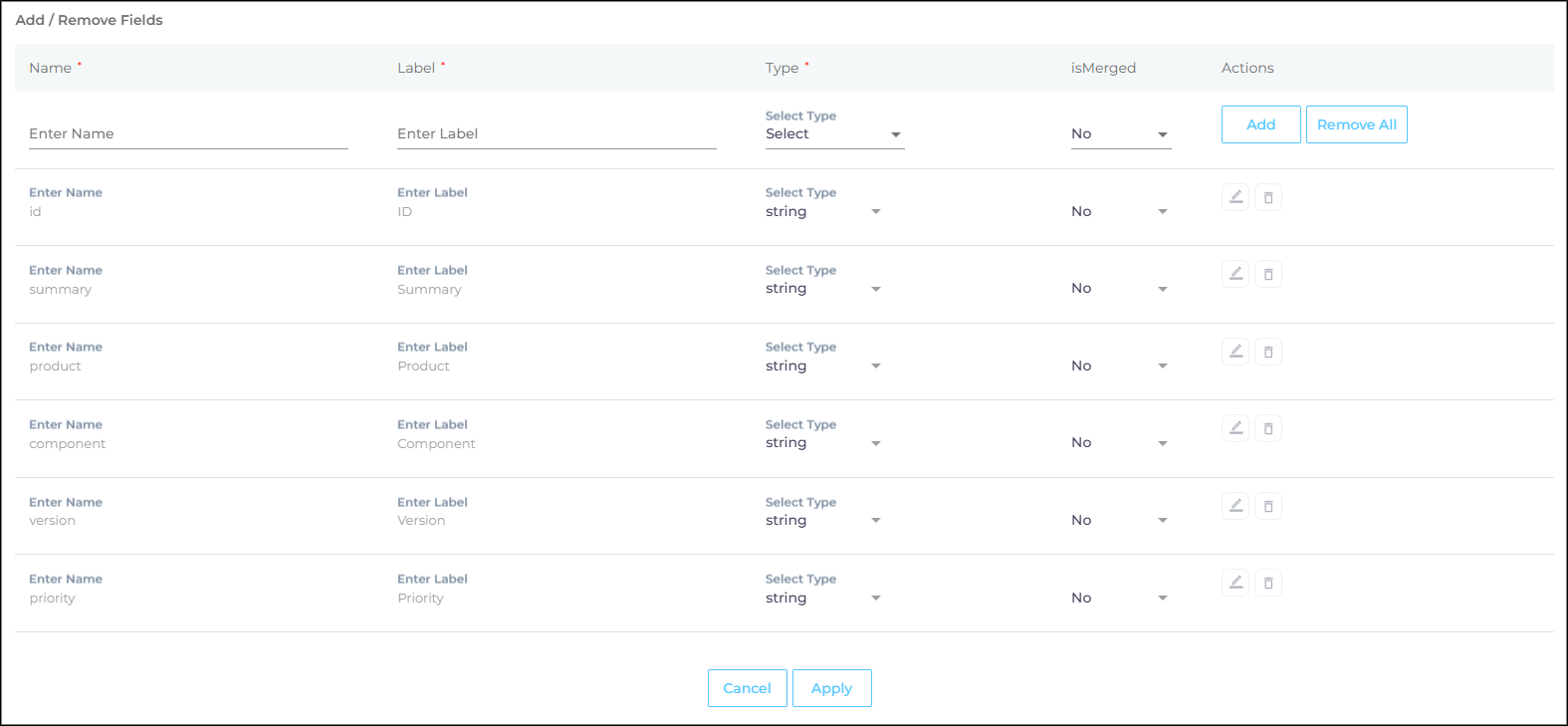Image resolution: width=1568 pixels, height=726 pixels.
Task: Edit the priority field row
Action: click(x=1235, y=583)
